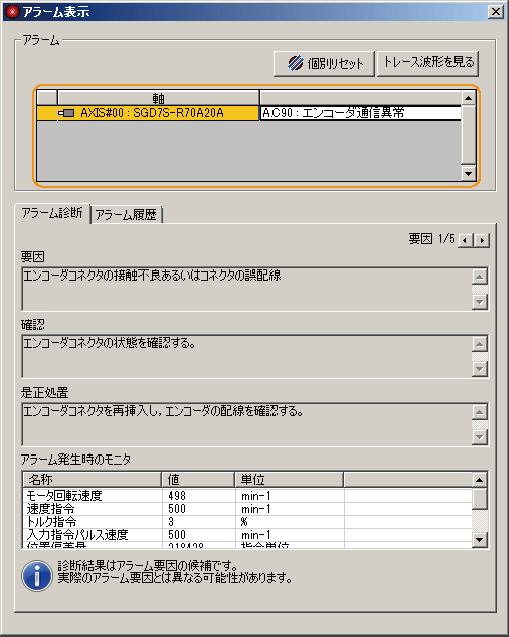Screen dimensions: 509x637
Task: Close the アラーム表示 window
Action: (x=496, y=12)
